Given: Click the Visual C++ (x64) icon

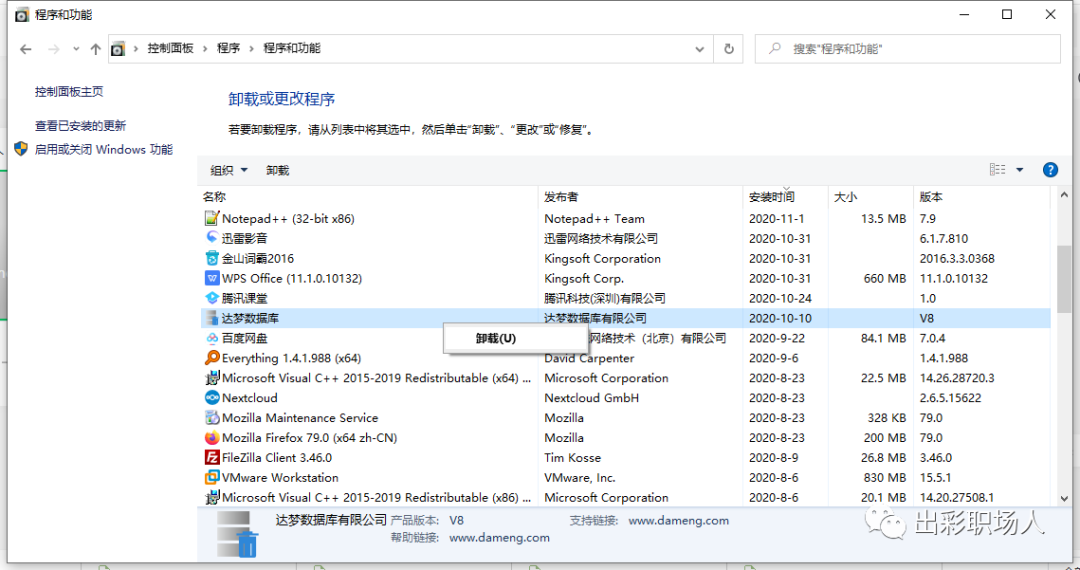Looking at the screenshot, I should (x=212, y=378).
